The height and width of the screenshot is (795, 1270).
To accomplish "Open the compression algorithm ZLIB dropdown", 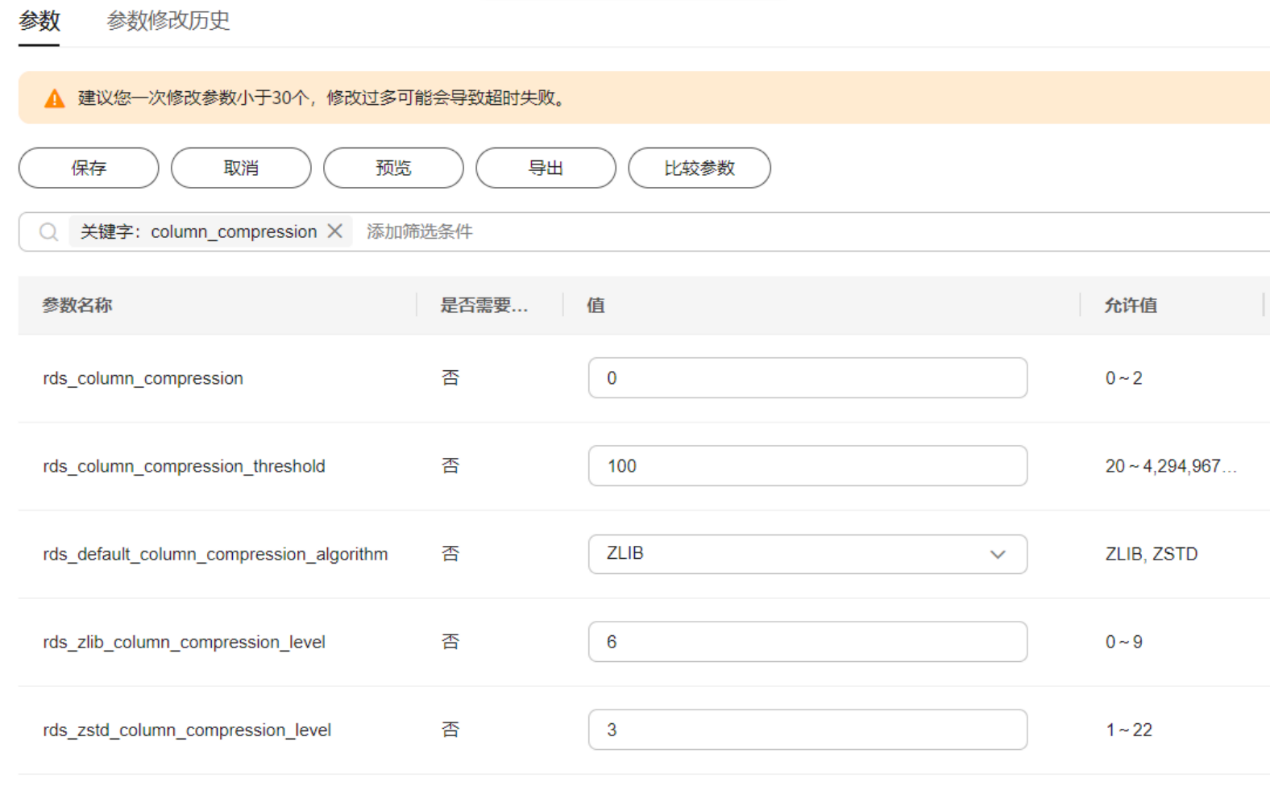I will pyautogui.click(x=807, y=554).
